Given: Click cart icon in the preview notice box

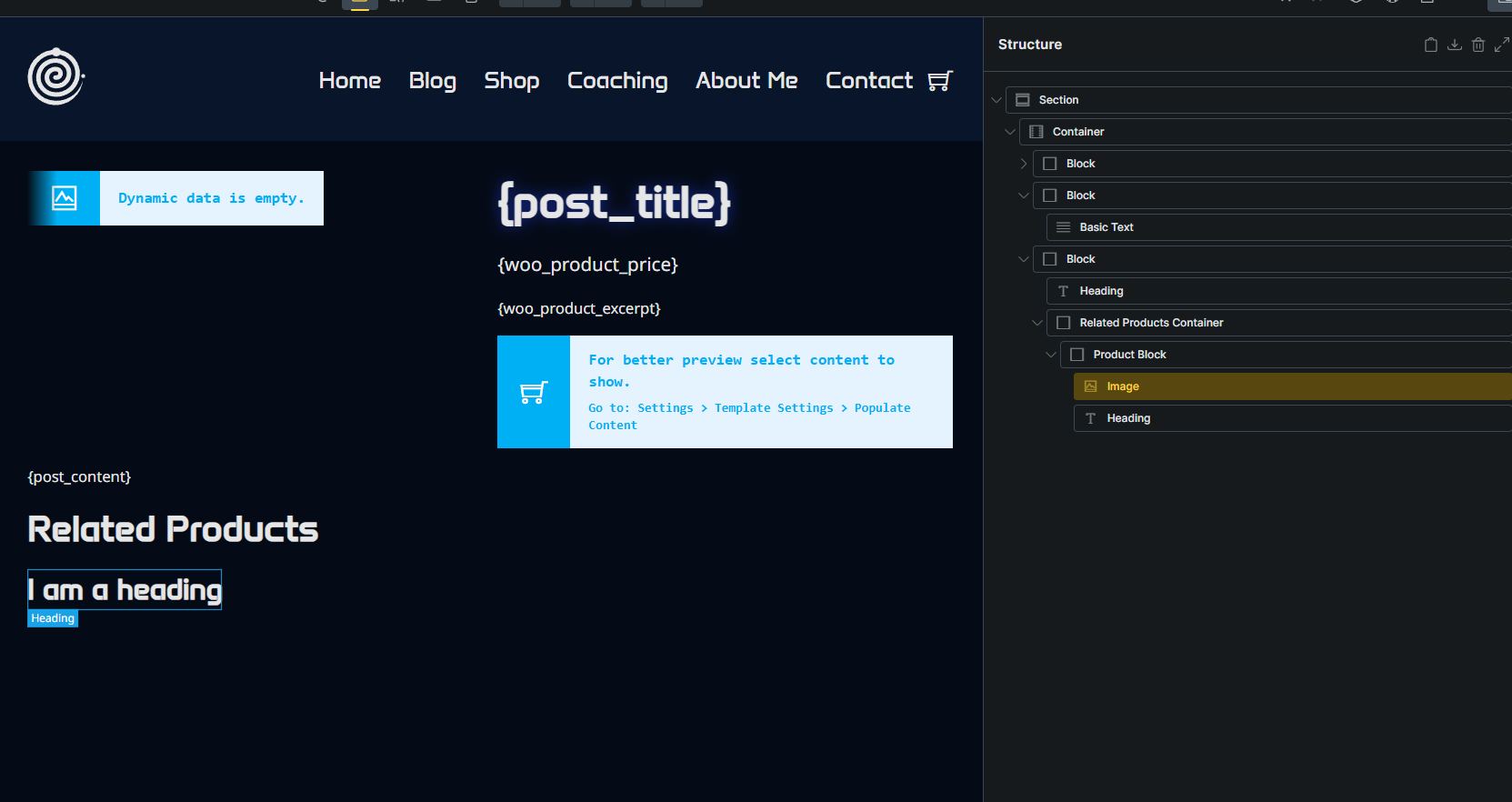Looking at the screenshot, I should point(534,392).
